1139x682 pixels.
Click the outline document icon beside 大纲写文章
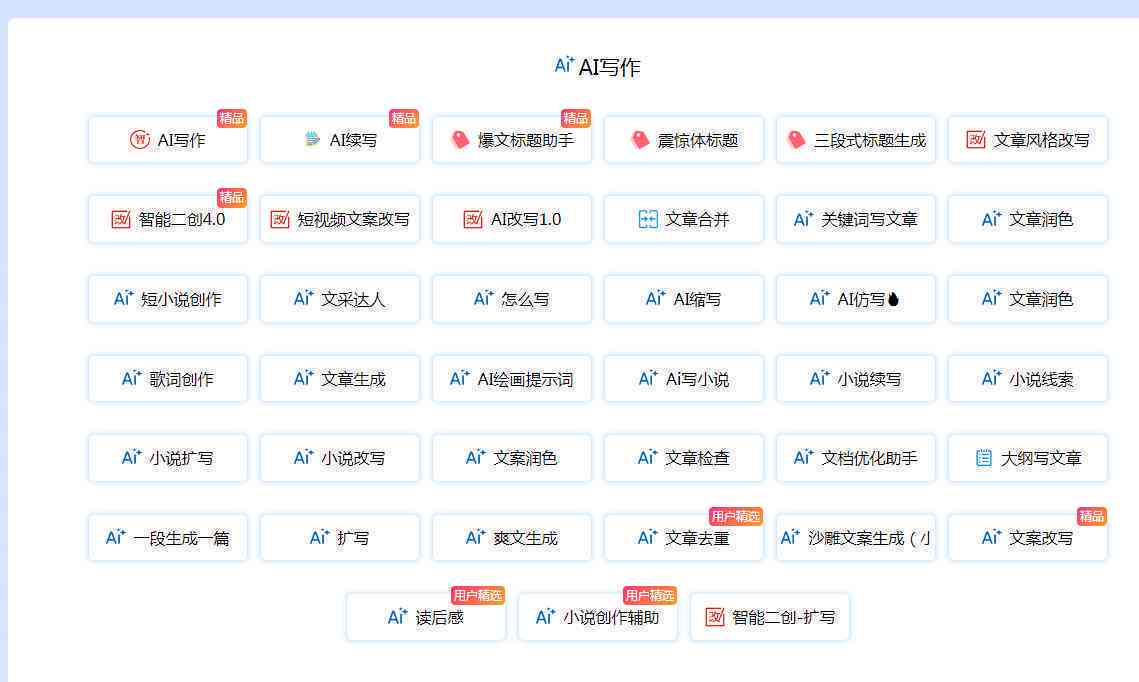pos(984,458)
